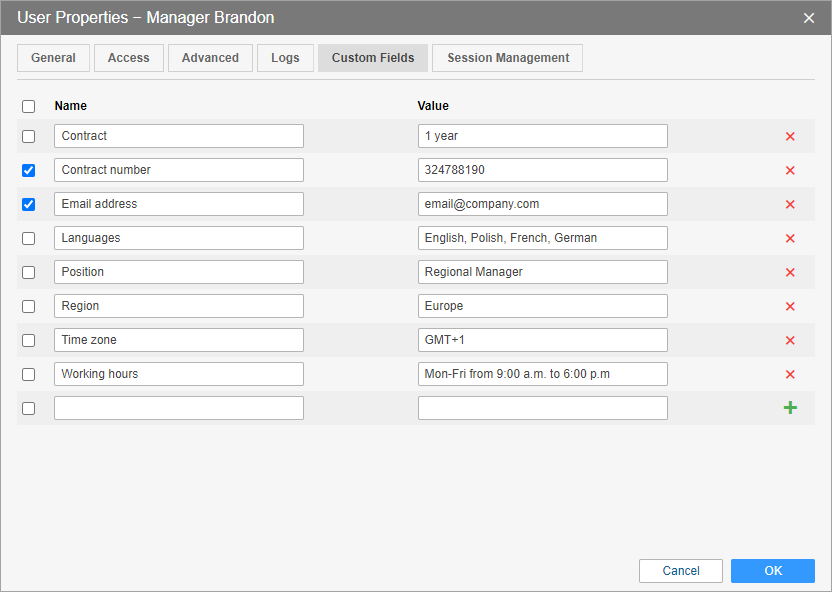Switch to the General tab

pyautogui.click(x=53, y=58)
